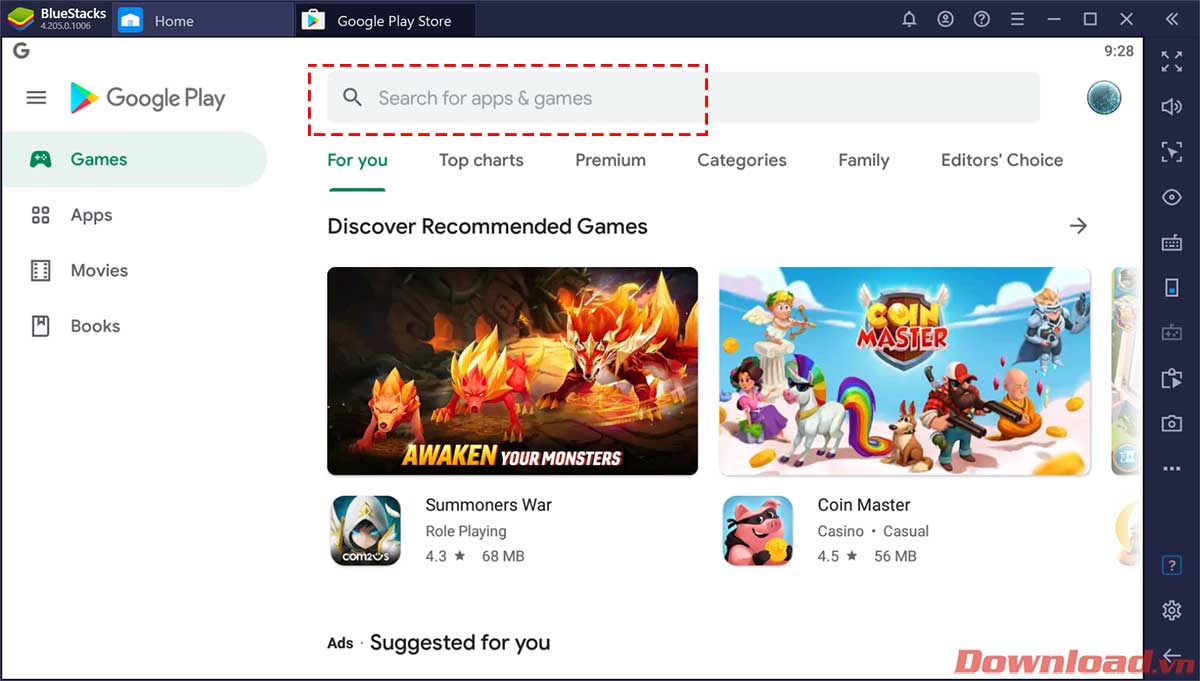This screenshot has height=681, width=1200.
Task: Click the Google Play logo
Action: click(148, 98)
